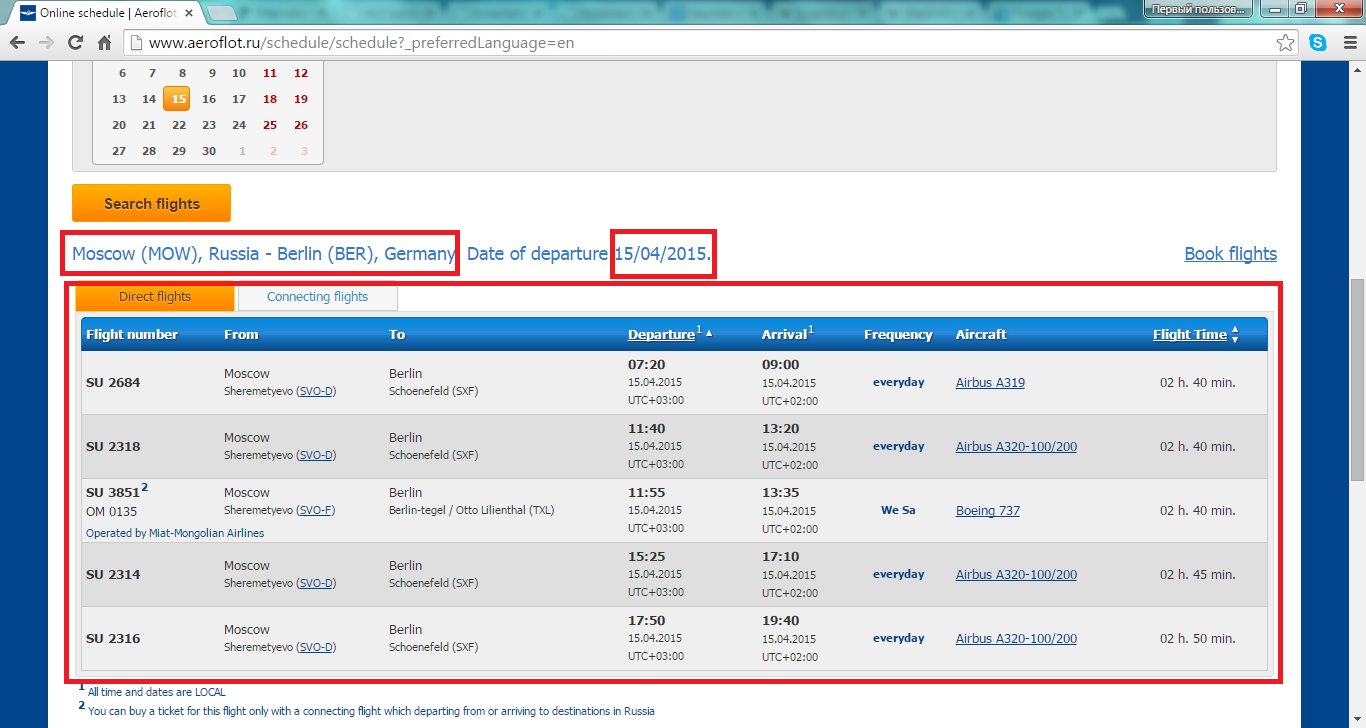This screenshot has width=1366, height=728.
Task: Reload the page with the refresh icon
Action: [75, 43]
